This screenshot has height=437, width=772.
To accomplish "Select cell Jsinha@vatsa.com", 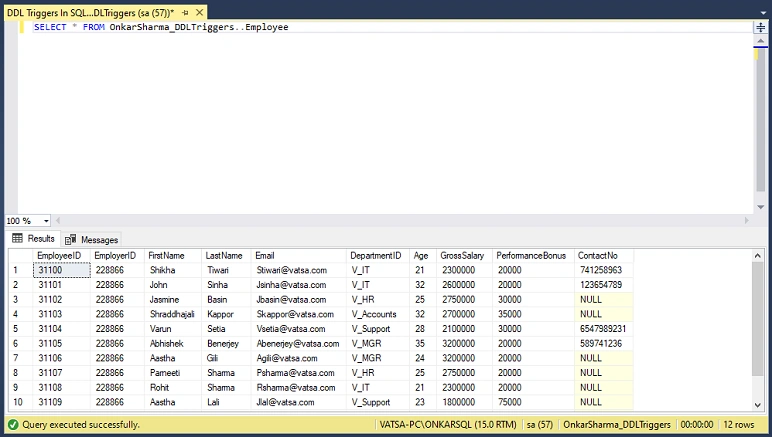I will (x=299, y=285).
